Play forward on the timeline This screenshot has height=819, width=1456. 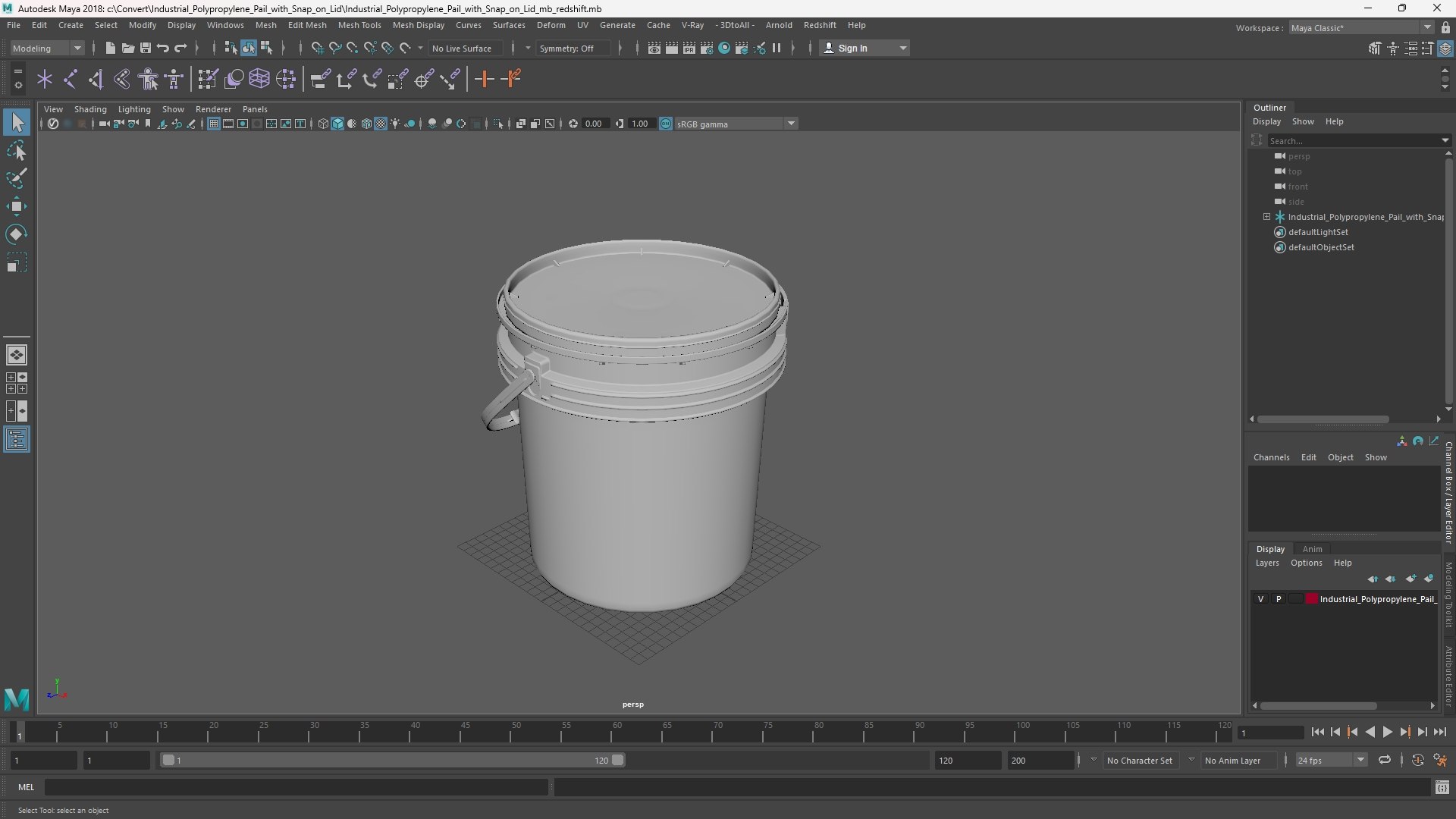coord(1387,732)
